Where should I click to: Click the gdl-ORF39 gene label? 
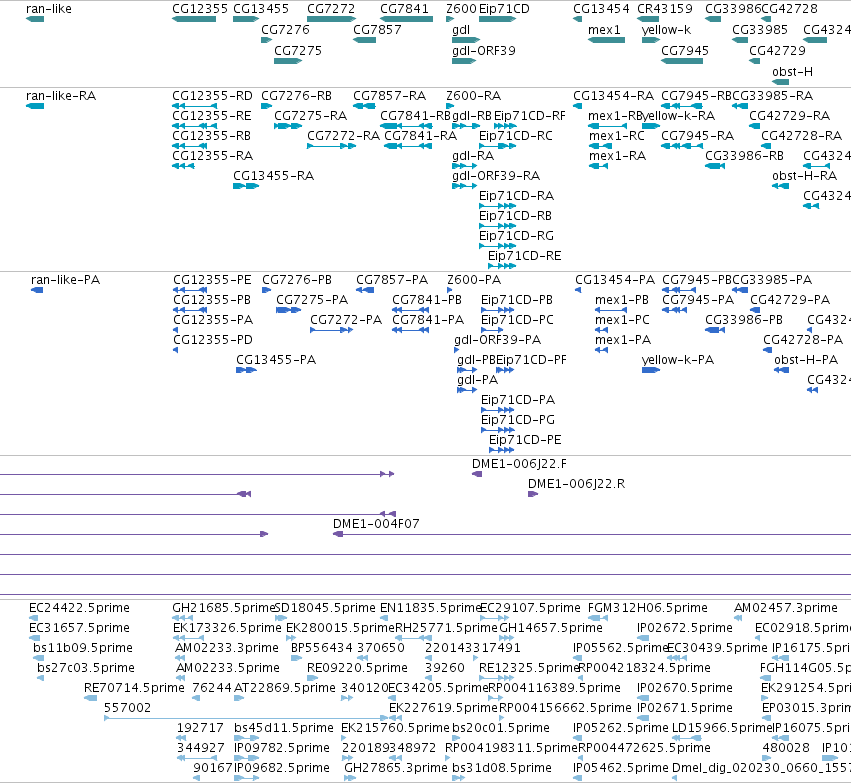[x=484, y=50]
